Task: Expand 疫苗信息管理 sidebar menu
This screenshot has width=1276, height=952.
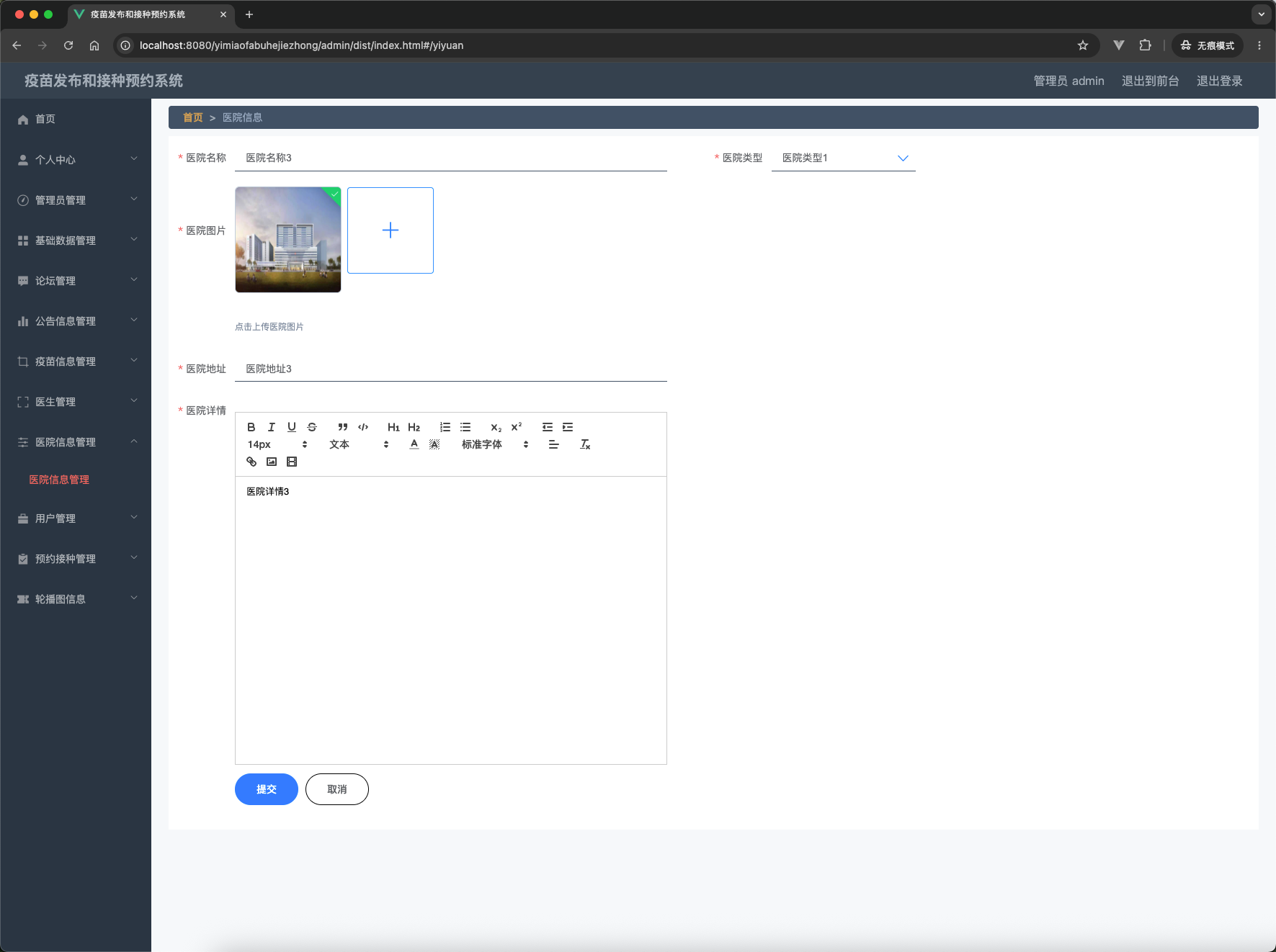Action: point(76,362)
